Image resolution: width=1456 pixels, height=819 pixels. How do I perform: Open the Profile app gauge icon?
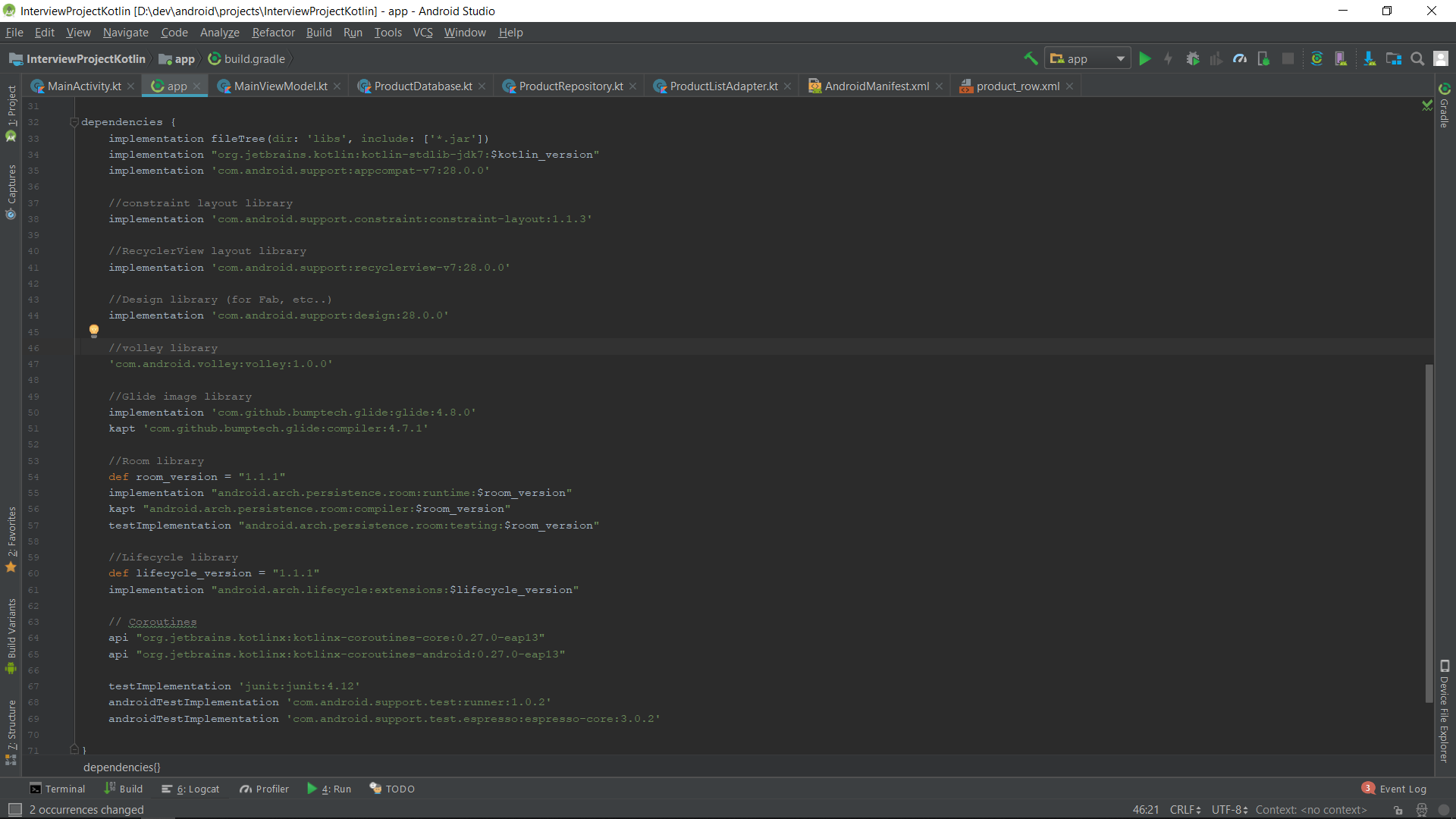(x=1240, y=58)
